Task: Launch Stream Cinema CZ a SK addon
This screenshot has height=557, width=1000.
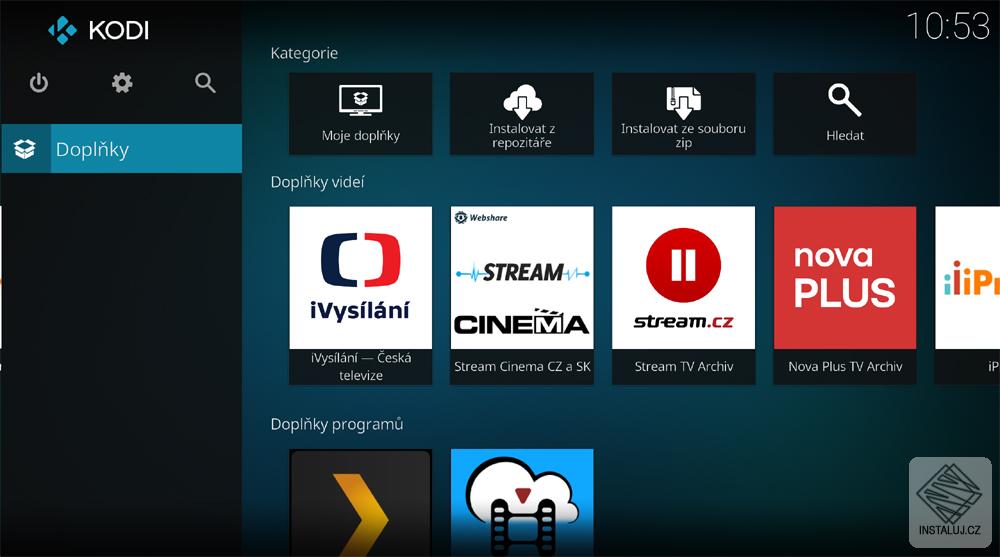Action: point(522,295)
